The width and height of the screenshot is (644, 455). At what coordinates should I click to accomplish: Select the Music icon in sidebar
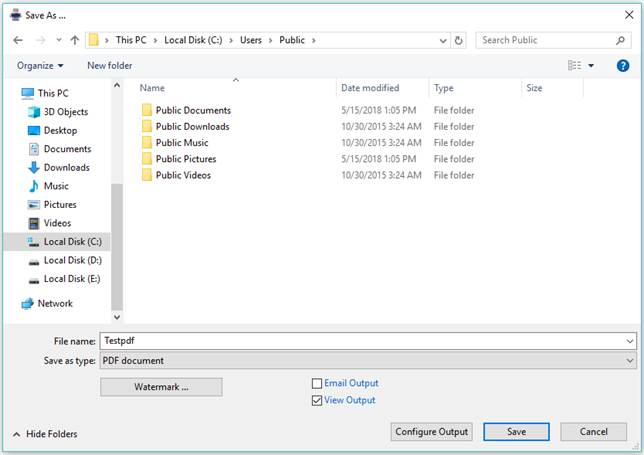pyautogui.click(x=34, y=186)
